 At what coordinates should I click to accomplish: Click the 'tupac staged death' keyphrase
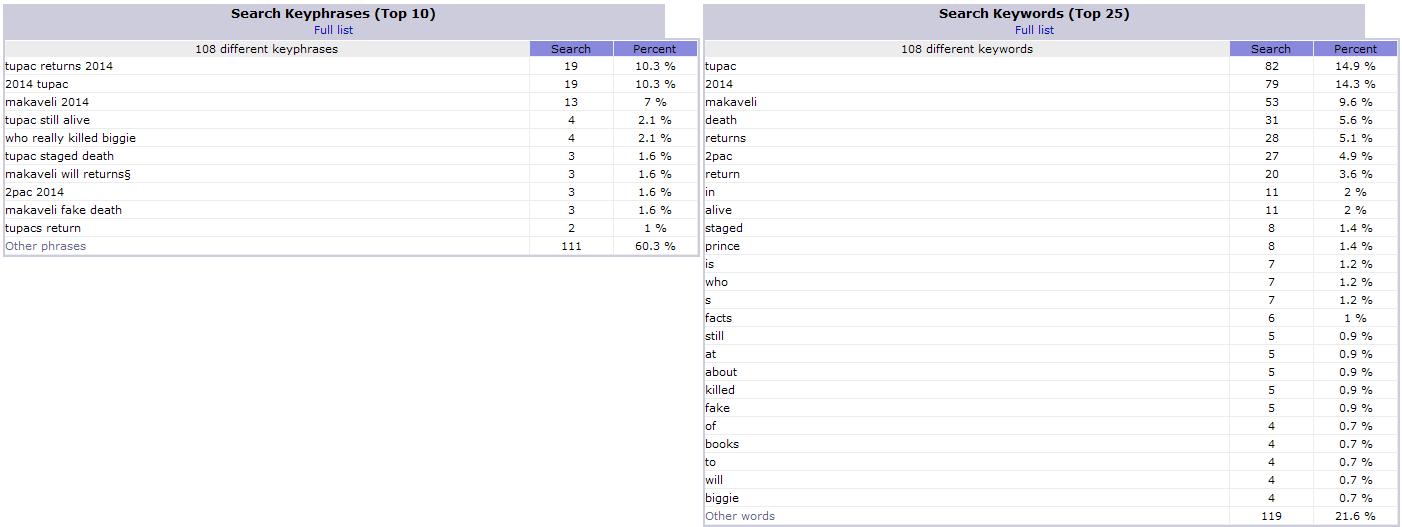pyautogui.click(x=59, y=156)
